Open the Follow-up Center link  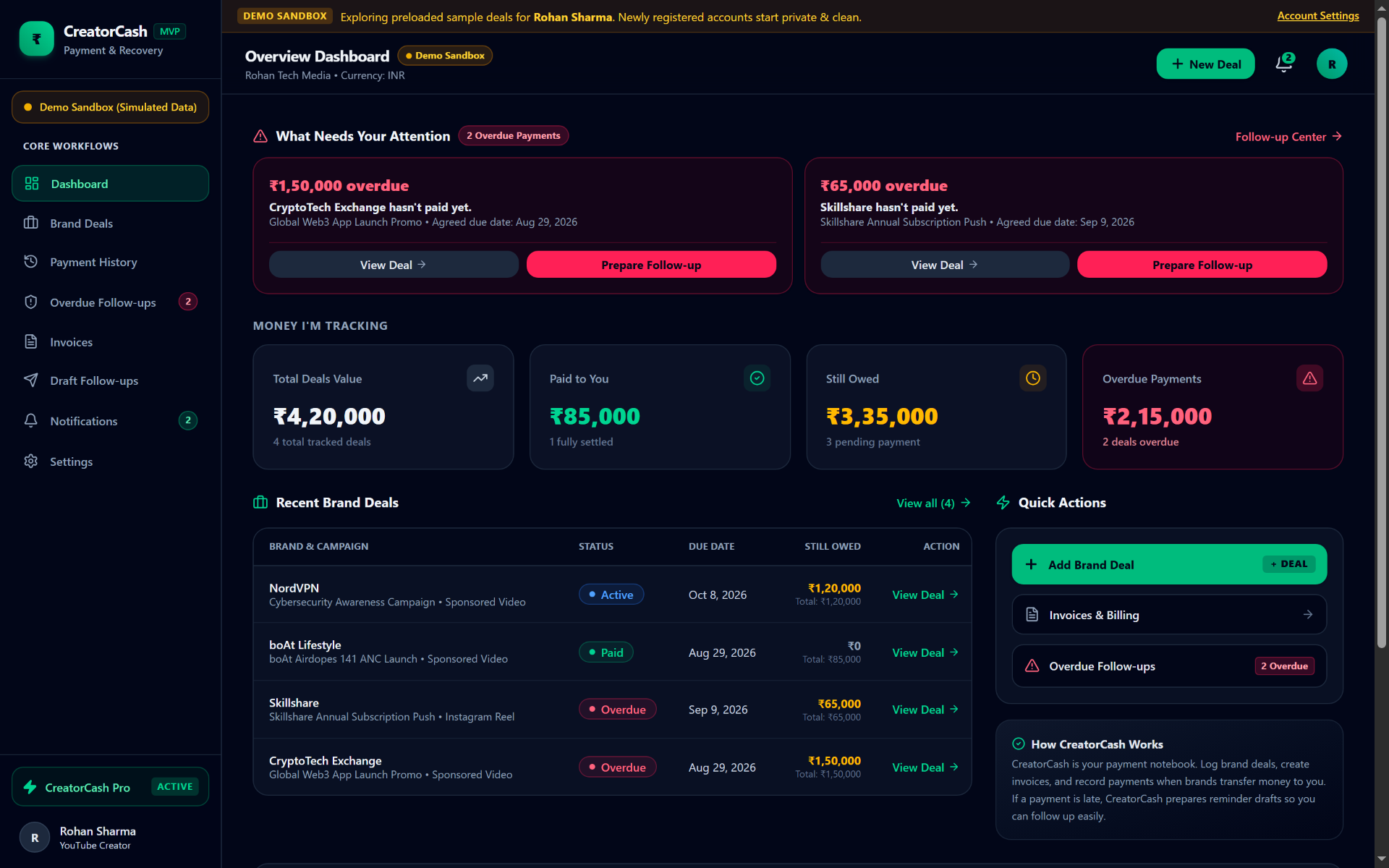(x=1288, y=137)
